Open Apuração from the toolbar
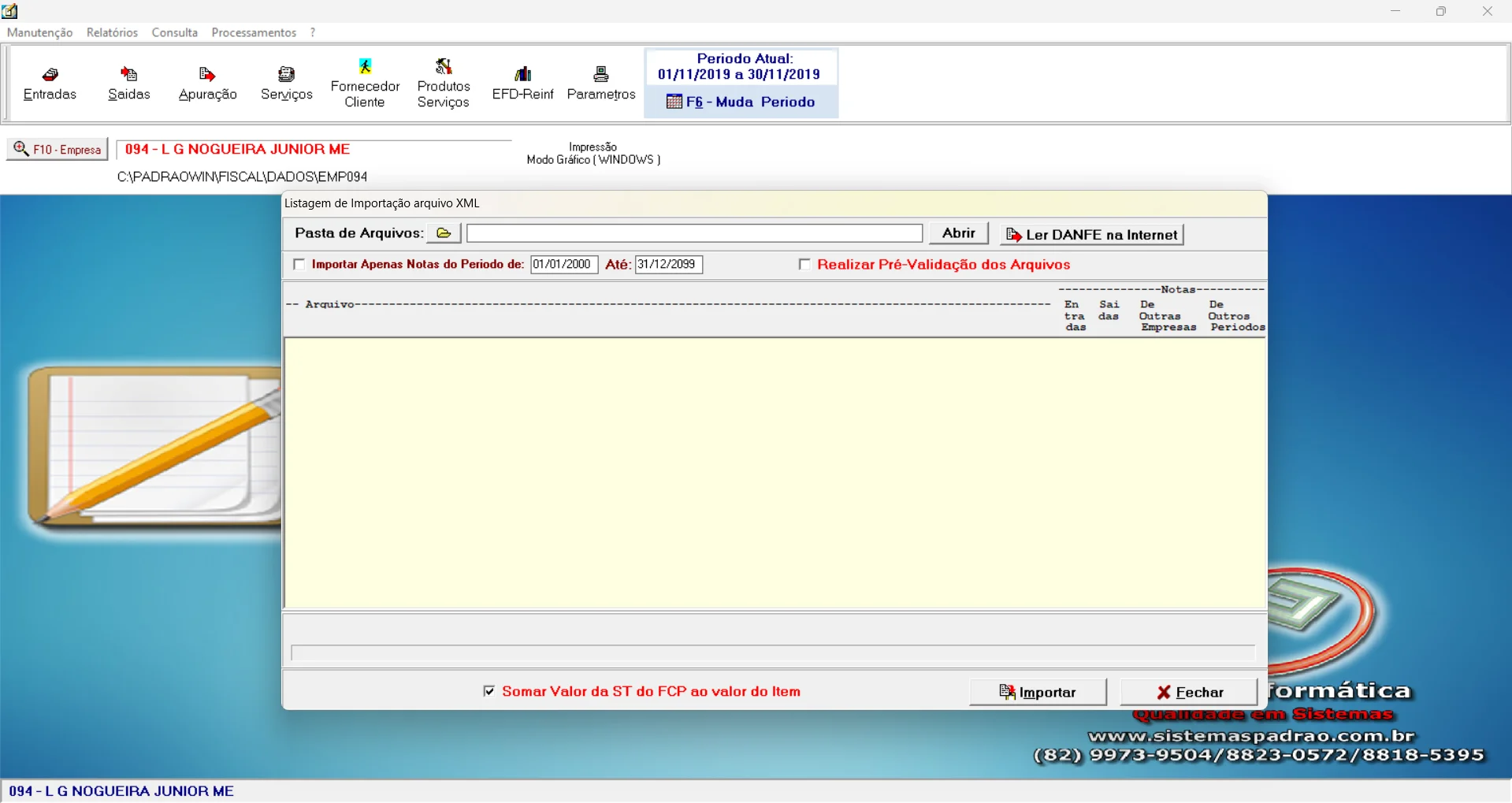Viewport: 1512px width, 803px height. click(207, 83)
